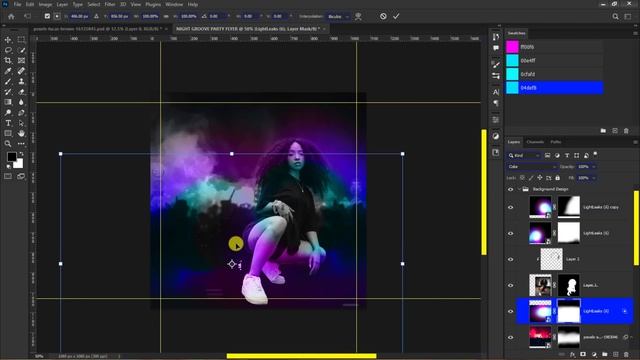640x360 pixels.
Task: Open the workspace switcher at top right
Action: point(628,17)
